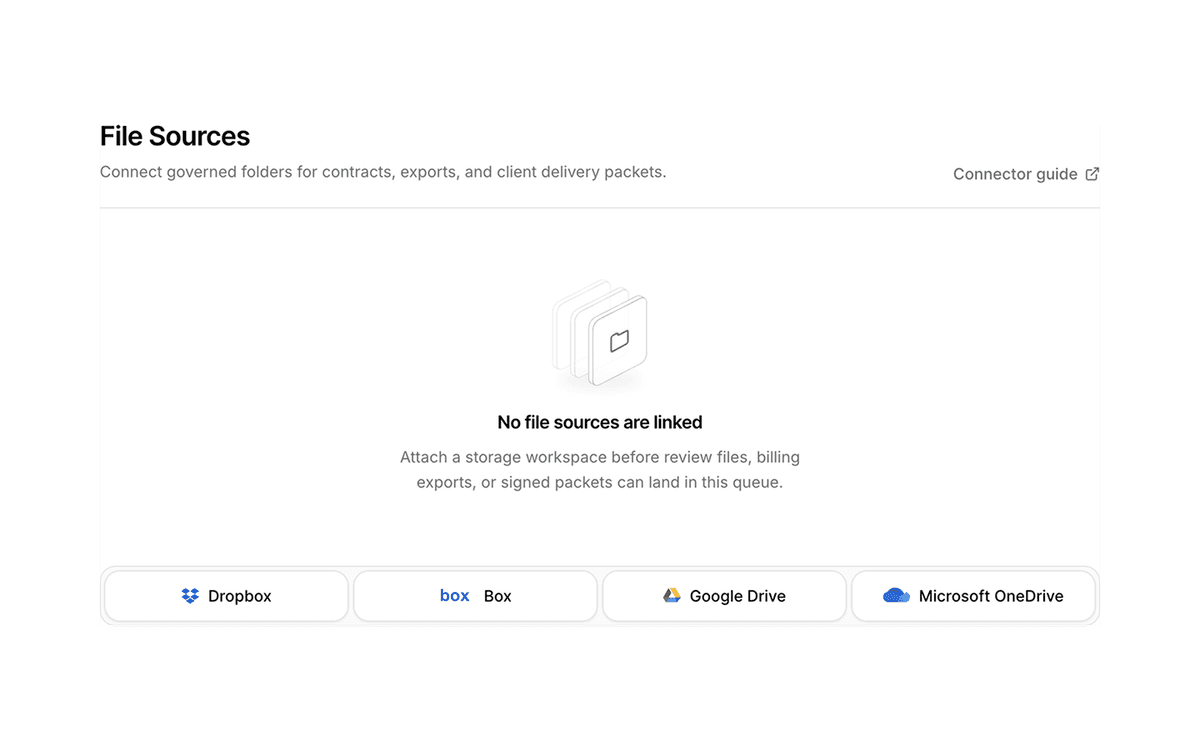Attach Microsoft OneDrive workspace
The width and height of the screenshot is (1200, 750).
tap(973, 596)
